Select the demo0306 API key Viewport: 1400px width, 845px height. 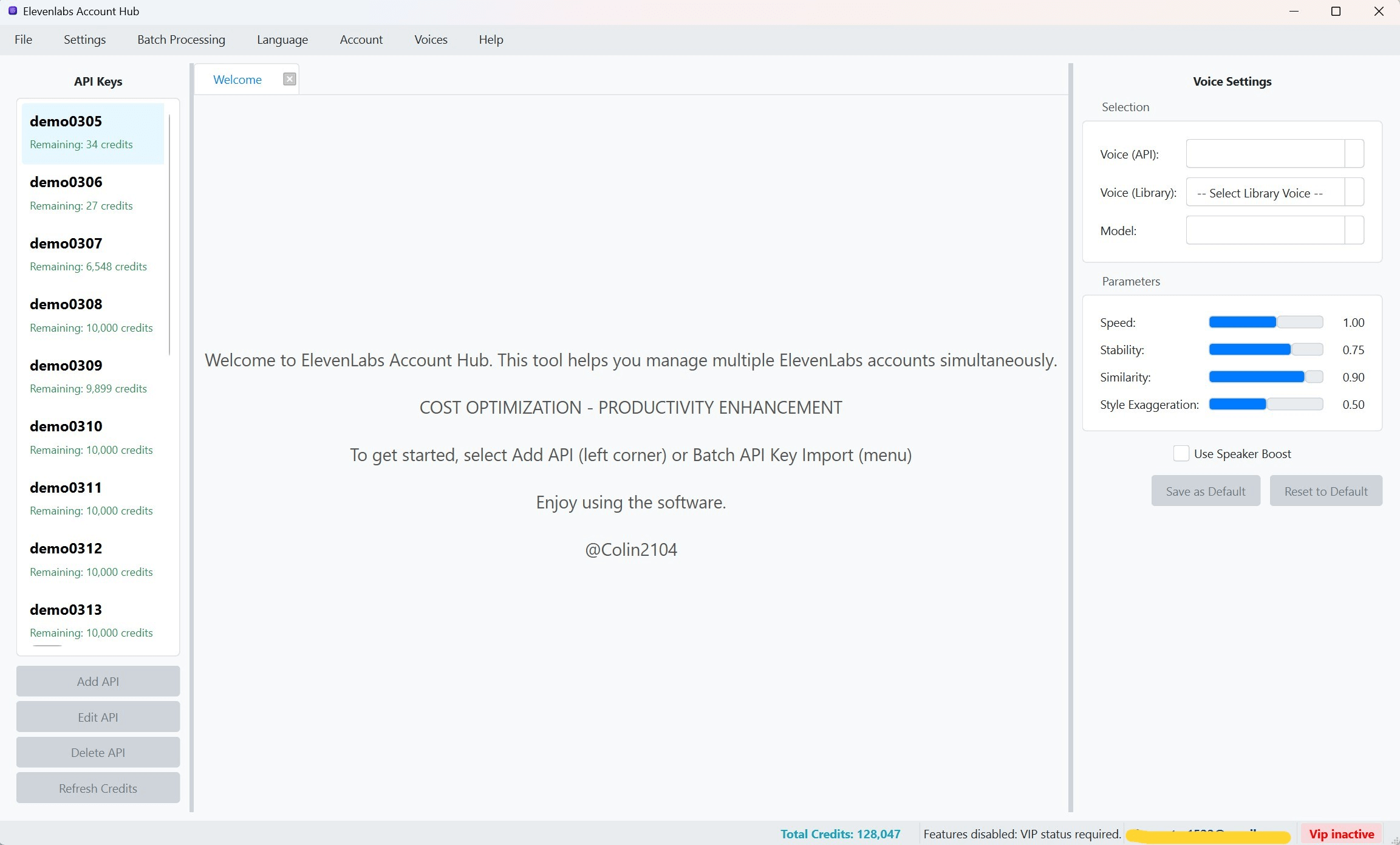[x=93, y=194]
